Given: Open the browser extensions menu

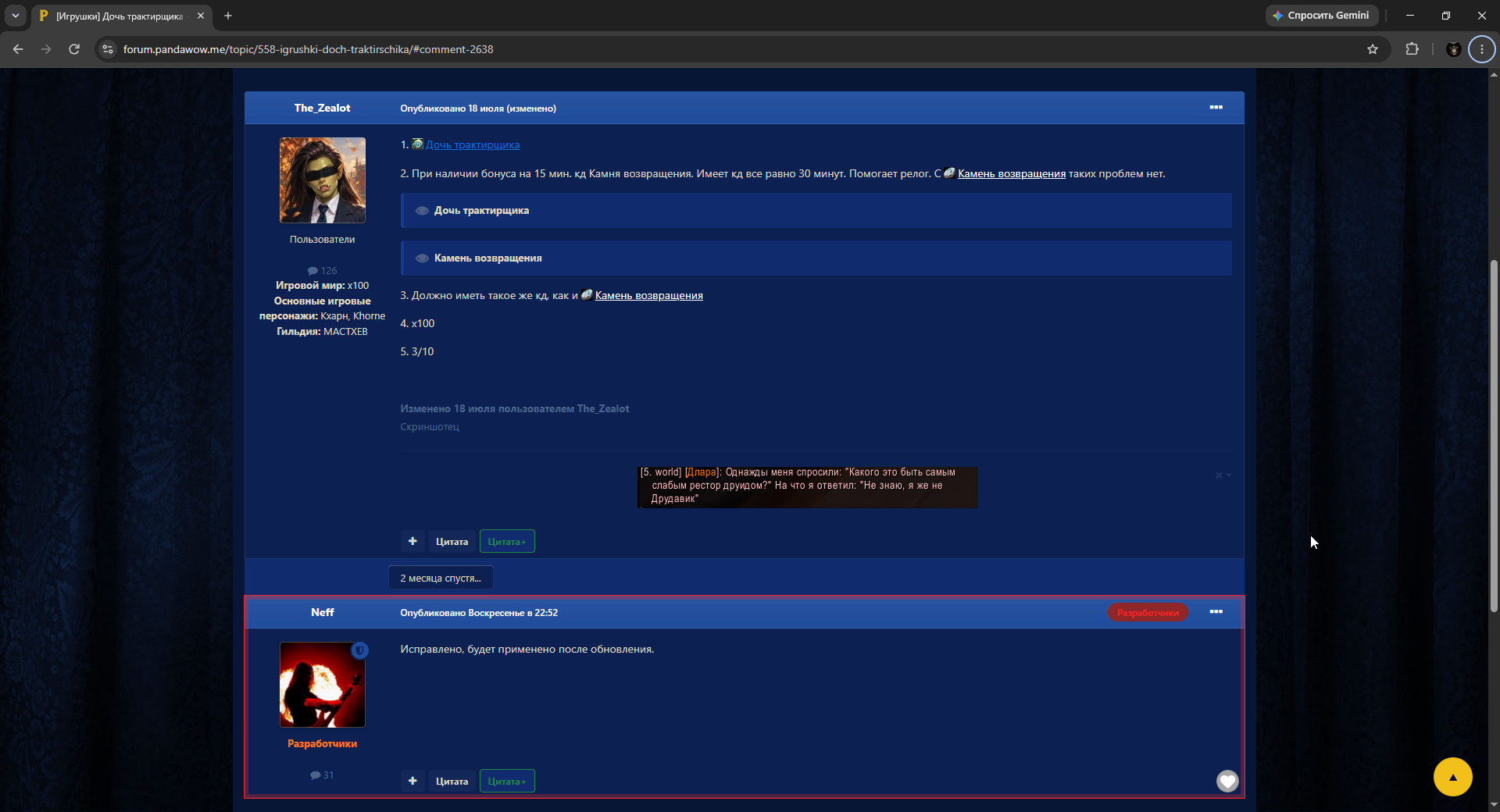Looking at the screenshot, I should (x=1412, y=49).
